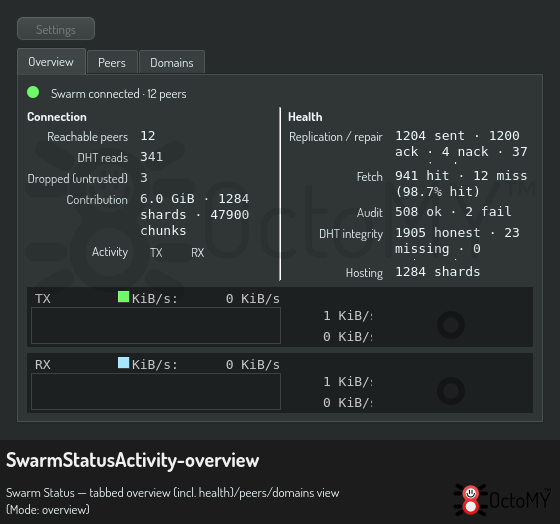
Task: Click the Dropped (untrusted) value 3
Action: pyautogui.click(x=144, y=178)
